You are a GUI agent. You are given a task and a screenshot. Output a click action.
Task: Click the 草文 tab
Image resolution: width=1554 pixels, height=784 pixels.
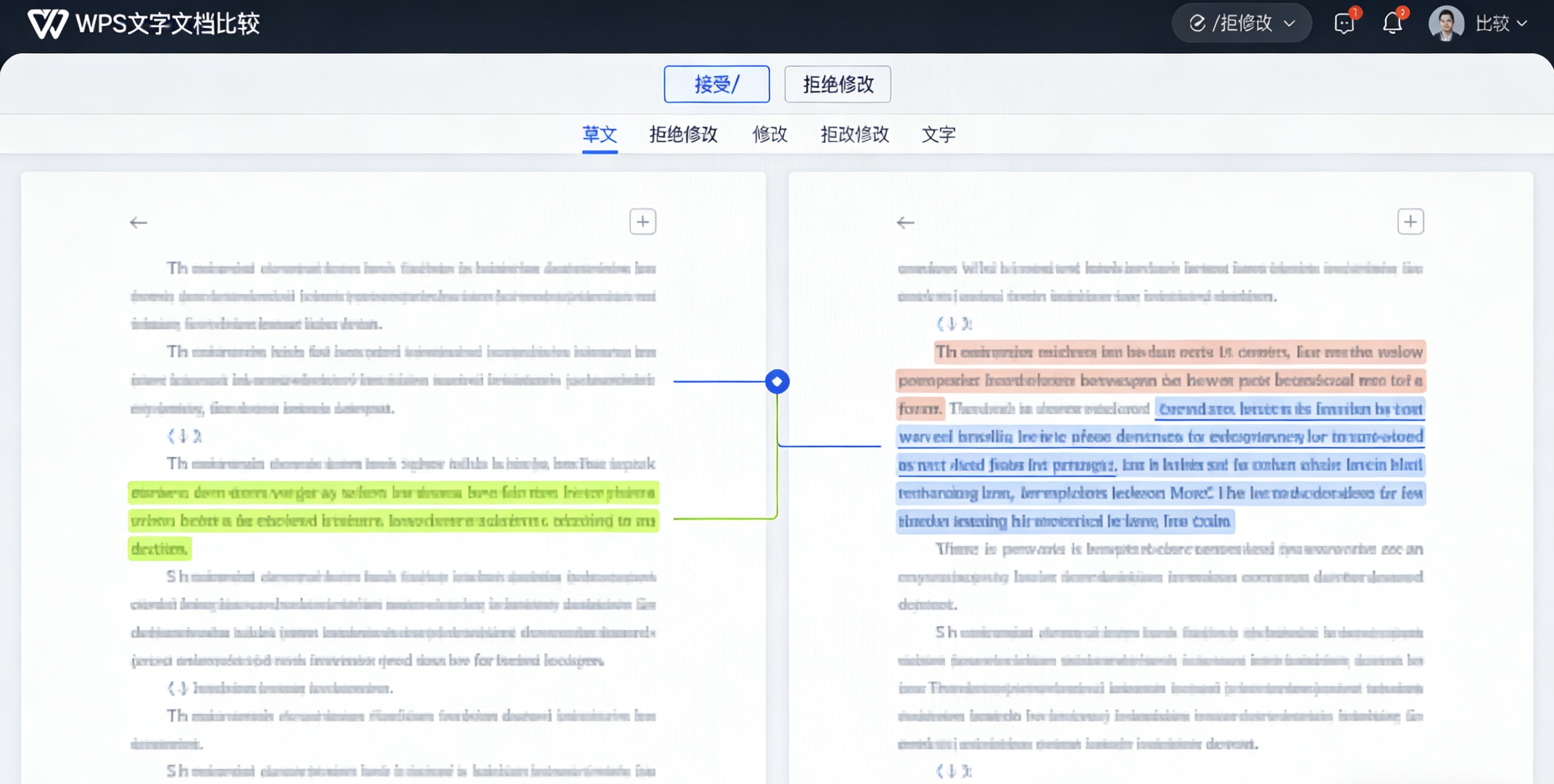[x=599, y=135]
